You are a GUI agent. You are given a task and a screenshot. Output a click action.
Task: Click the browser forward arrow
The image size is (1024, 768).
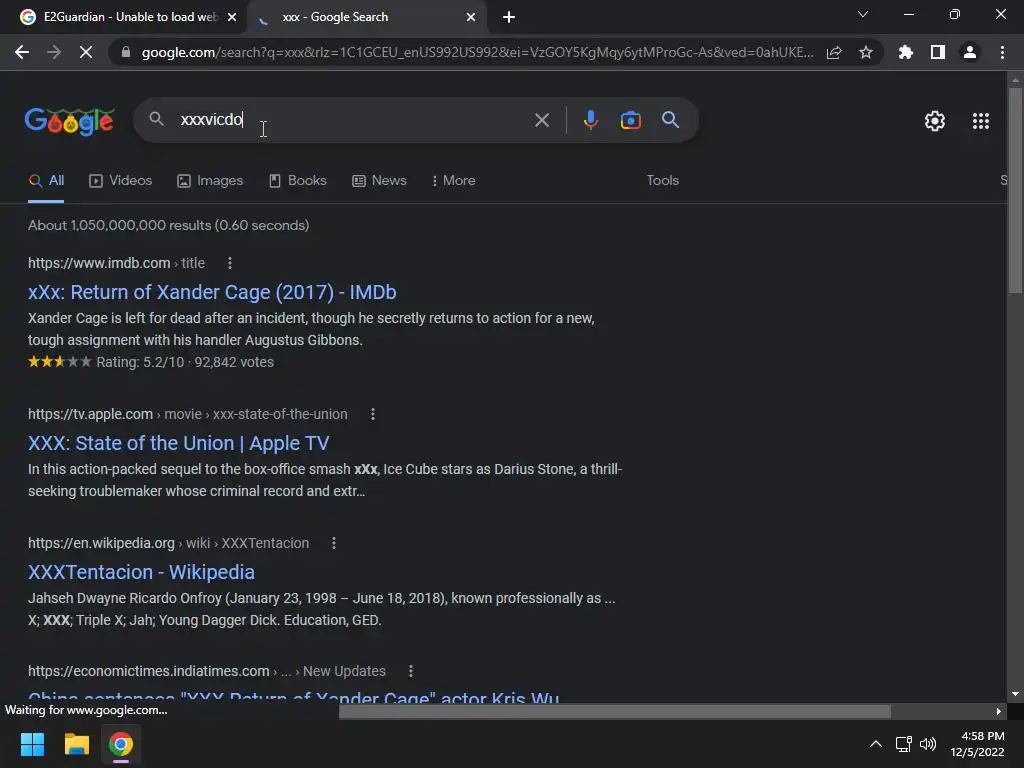pos(54,52)
